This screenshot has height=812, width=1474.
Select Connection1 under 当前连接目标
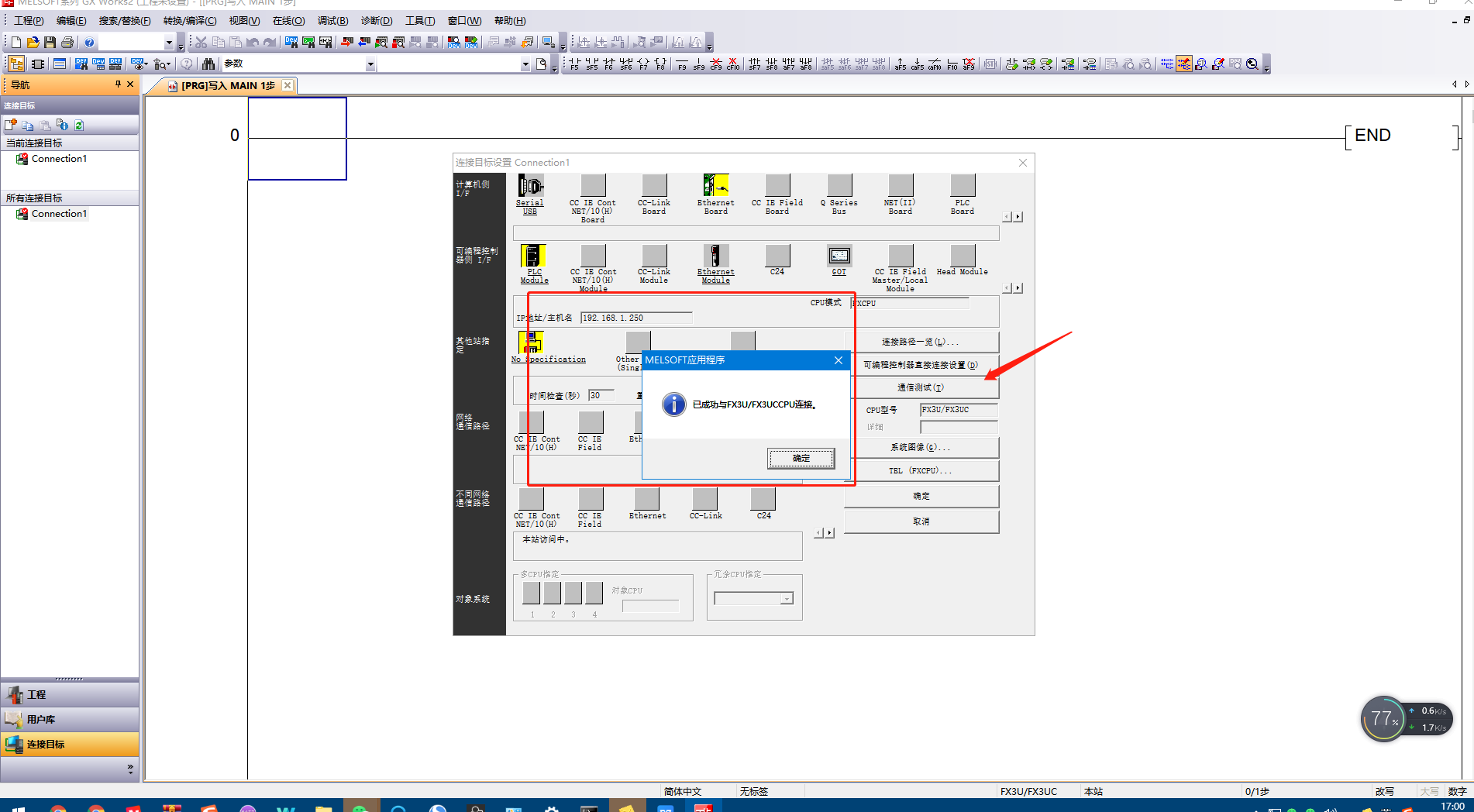[x=59, y=159]
